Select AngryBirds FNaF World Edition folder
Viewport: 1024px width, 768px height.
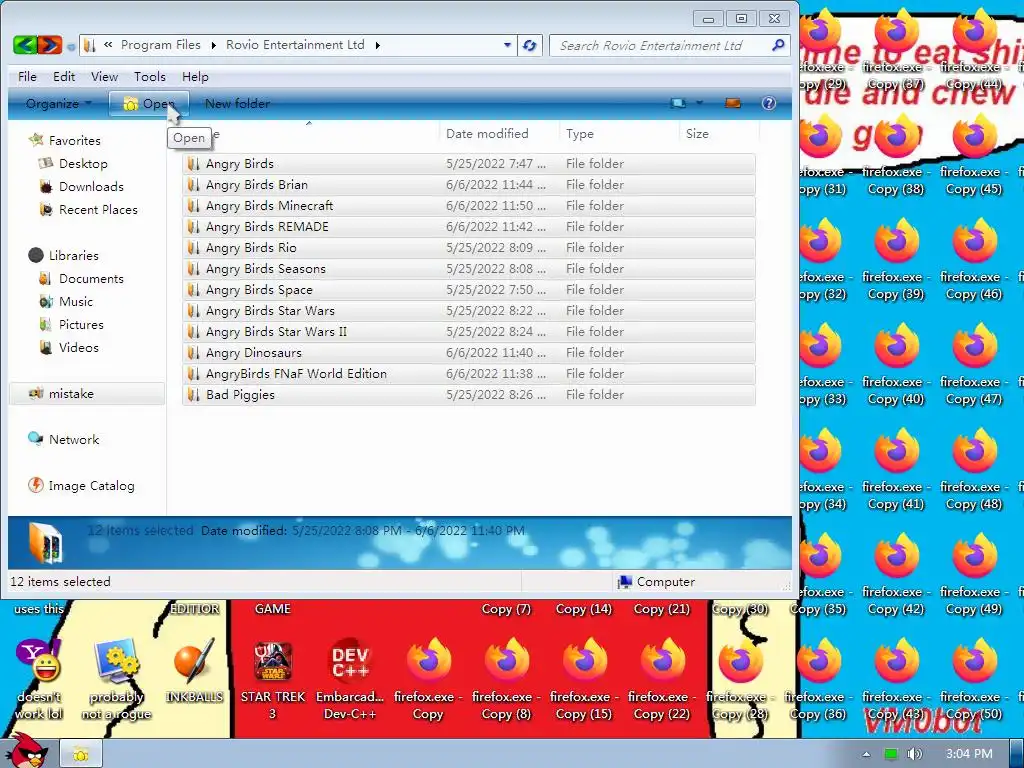tap(469, 374)
